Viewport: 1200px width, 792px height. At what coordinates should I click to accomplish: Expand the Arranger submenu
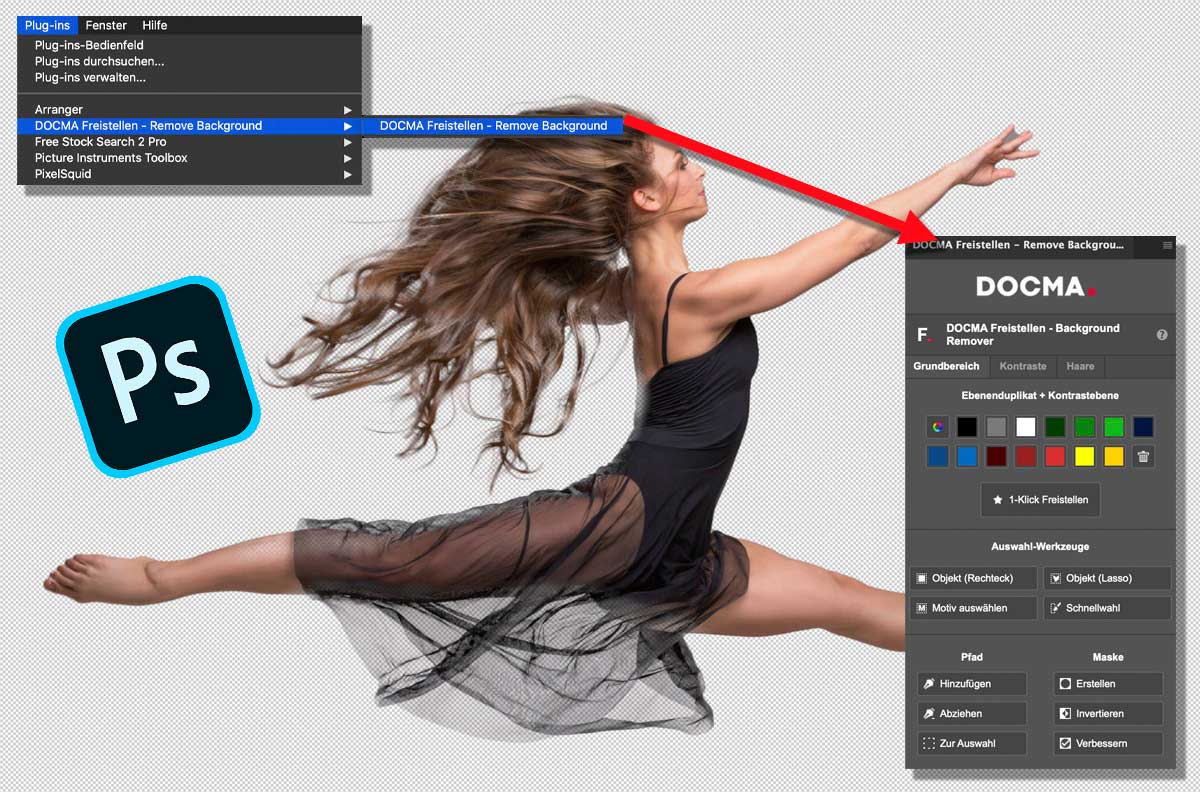(190, 110)
